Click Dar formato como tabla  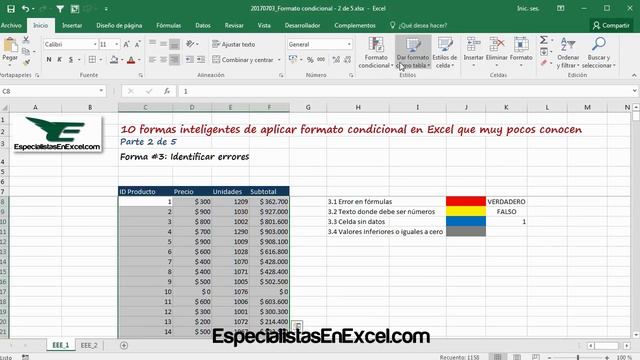coord(413,53)
